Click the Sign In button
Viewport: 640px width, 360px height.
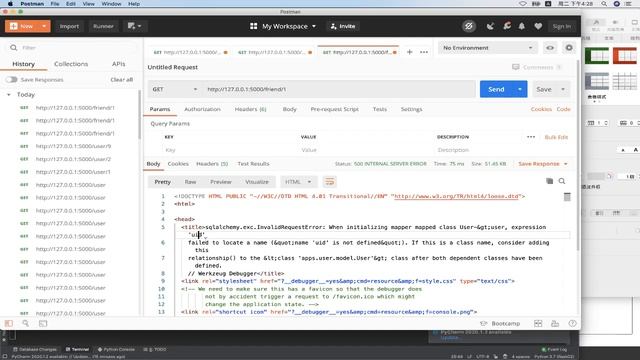point(562,26)
